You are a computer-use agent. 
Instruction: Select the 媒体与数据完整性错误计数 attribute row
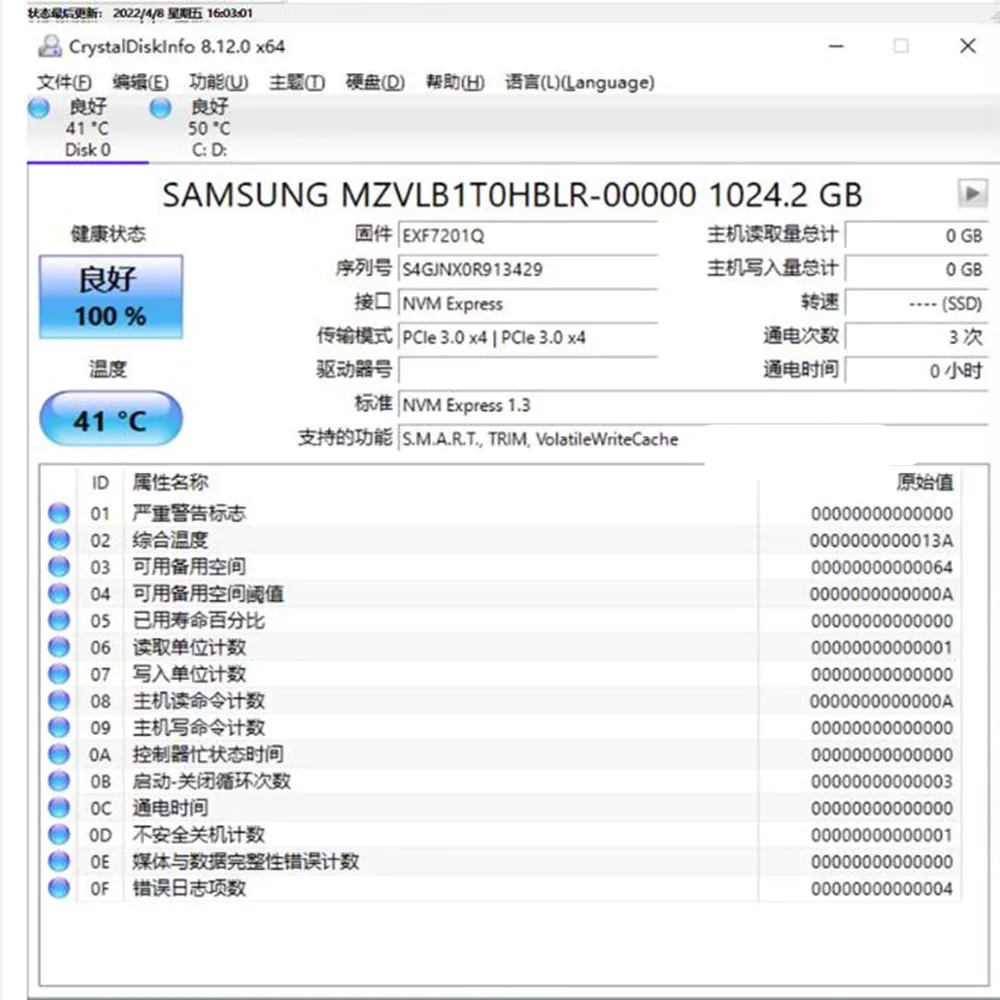click(x=501, y=862)
